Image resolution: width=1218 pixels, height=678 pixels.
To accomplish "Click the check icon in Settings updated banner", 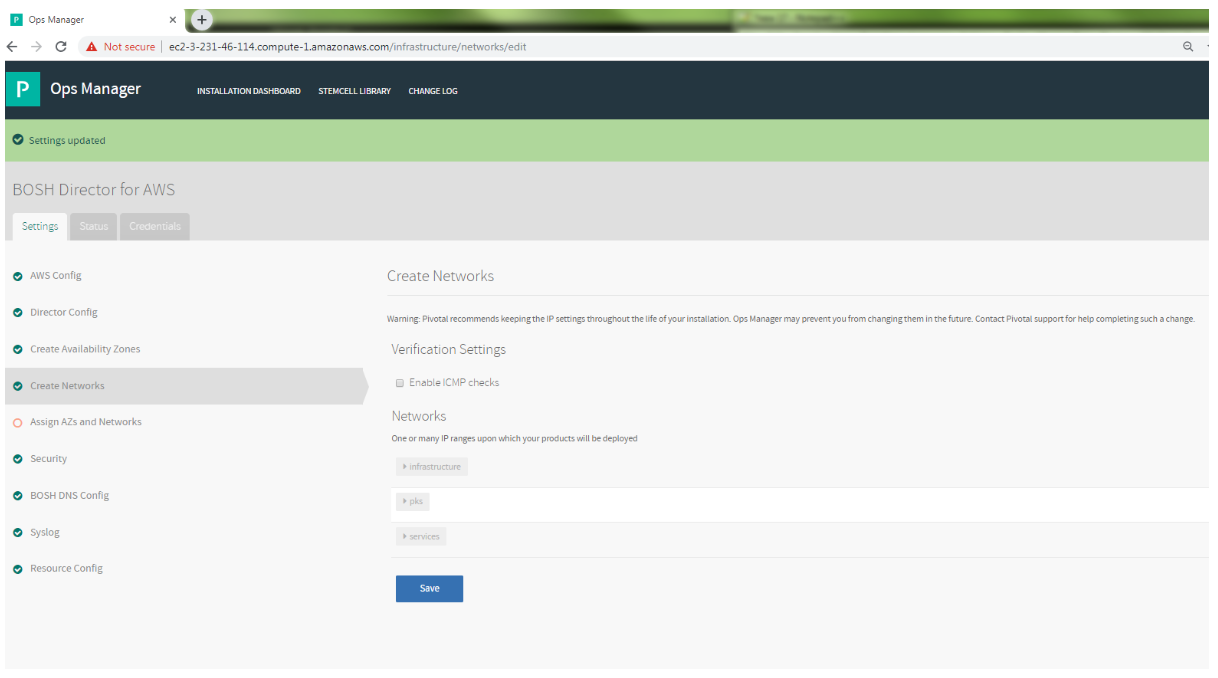I will pyautogui.click(x=18, y=141).
